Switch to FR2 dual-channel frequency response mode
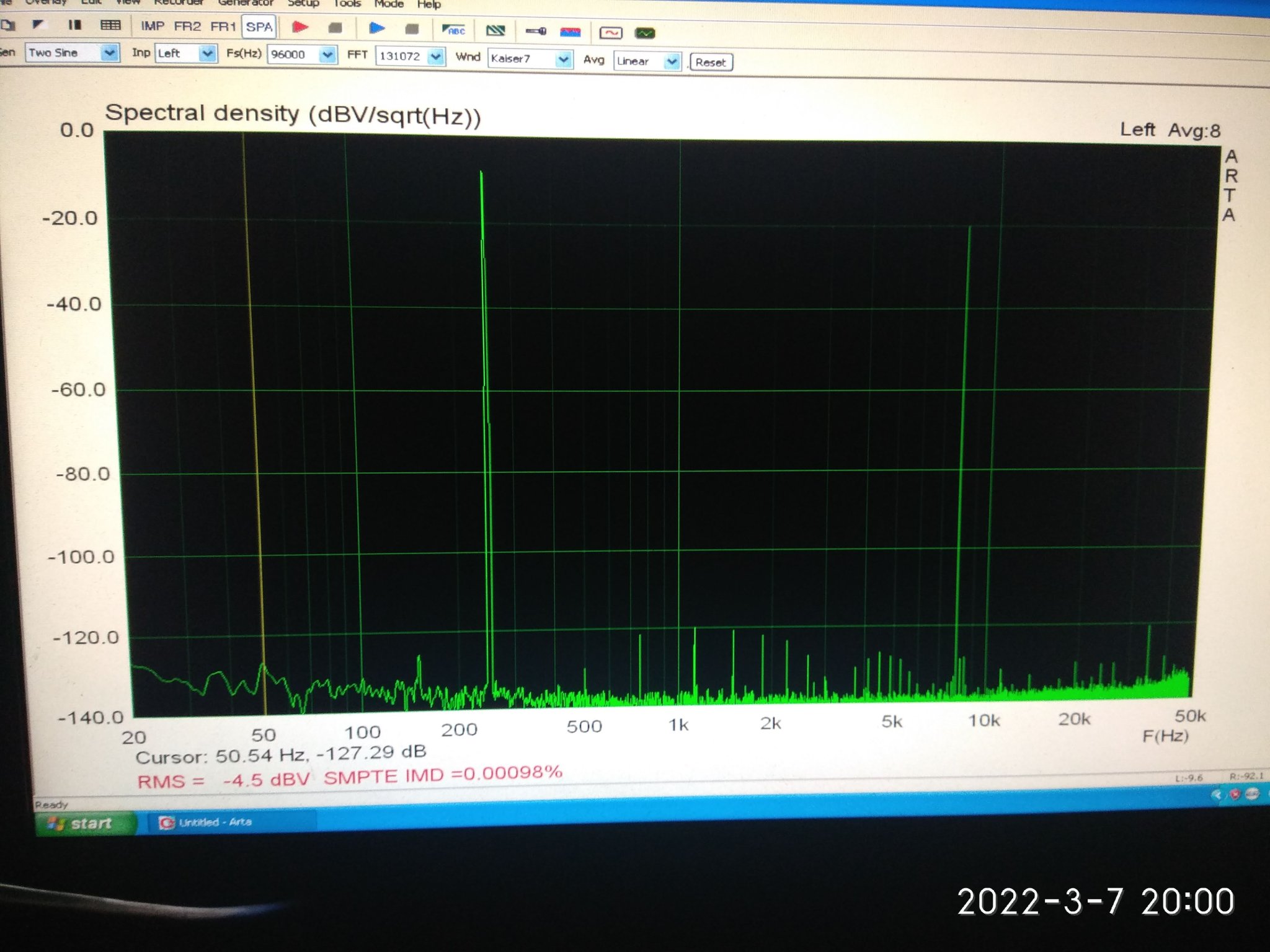1270x952 pixels. click(x=187, y=26)
